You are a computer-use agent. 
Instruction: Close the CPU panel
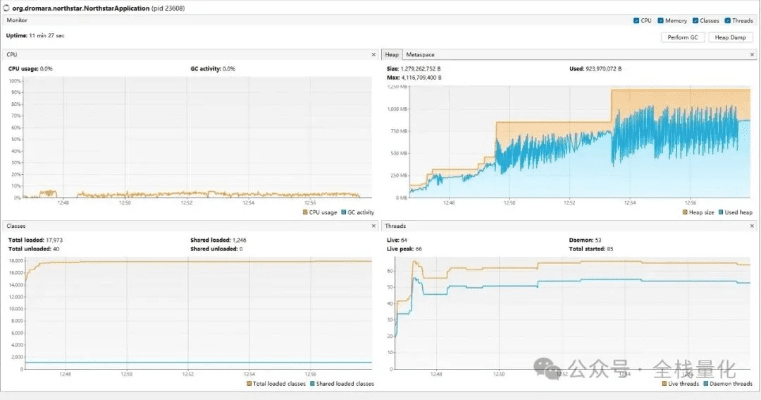tap(374, 54)
